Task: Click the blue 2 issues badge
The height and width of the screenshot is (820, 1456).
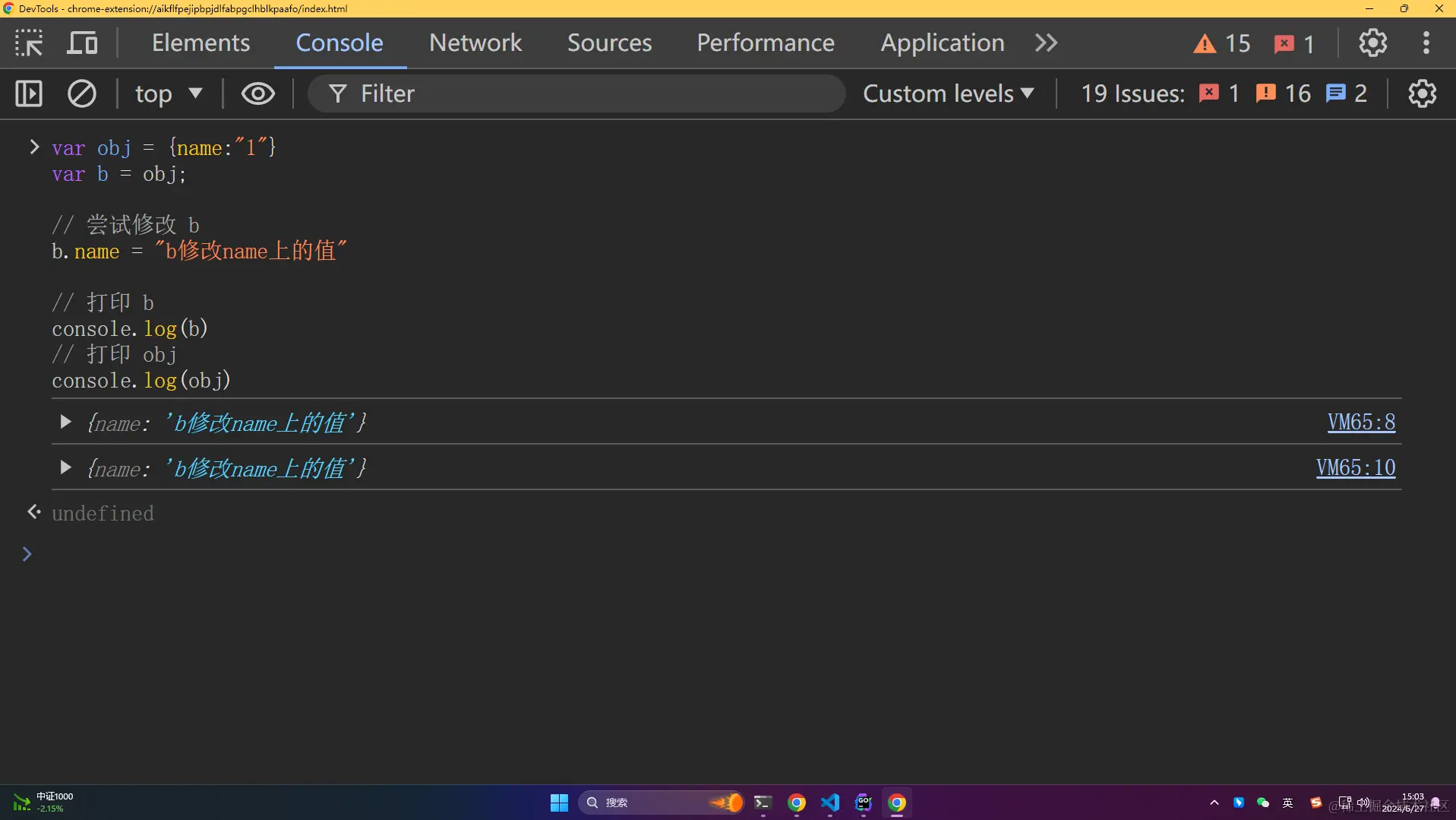Action: point(1346,93)
